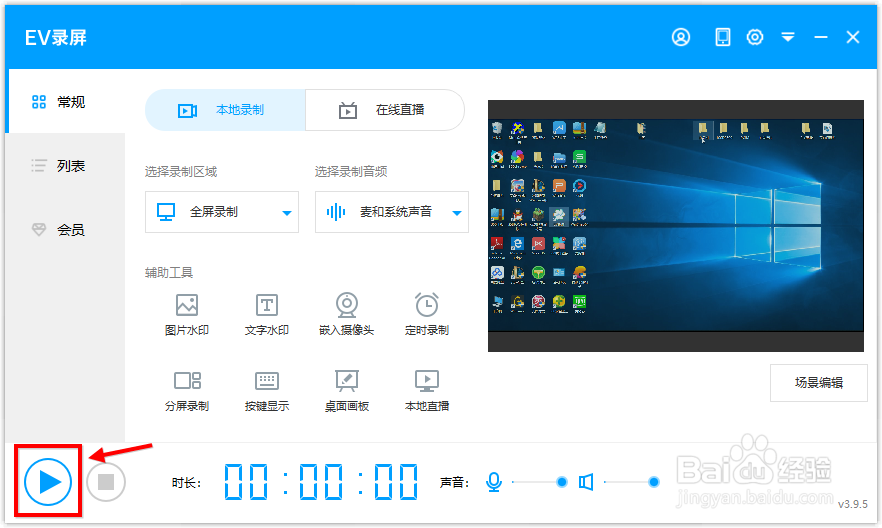The height and width of the screenshot is (528, 882).
Task: Click the 辅助工具 heading
Action: coord(169,273)
